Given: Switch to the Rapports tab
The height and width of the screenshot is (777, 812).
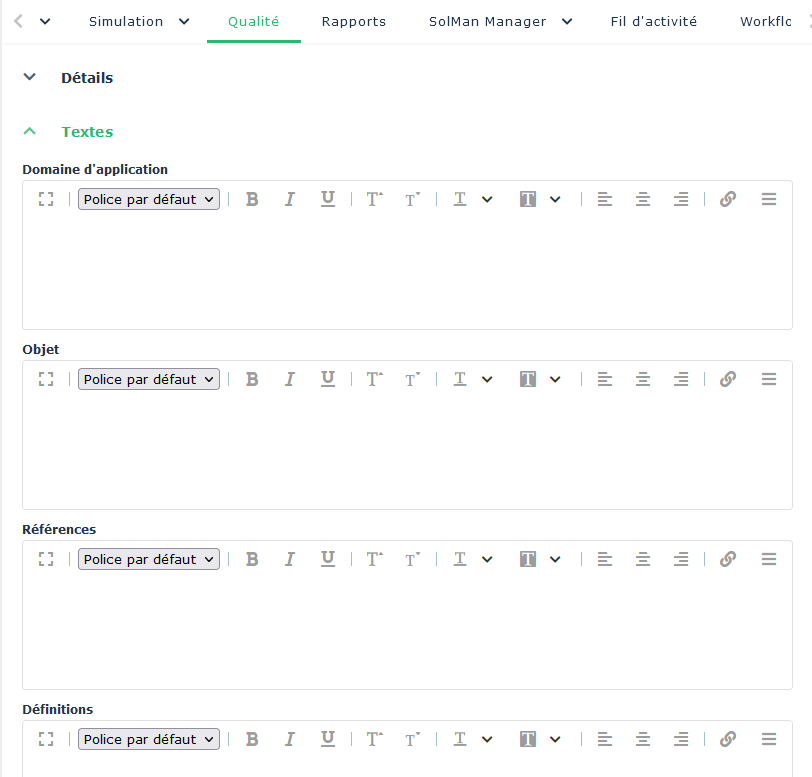Looking at the screenshot, I should [x=354, y=21].
